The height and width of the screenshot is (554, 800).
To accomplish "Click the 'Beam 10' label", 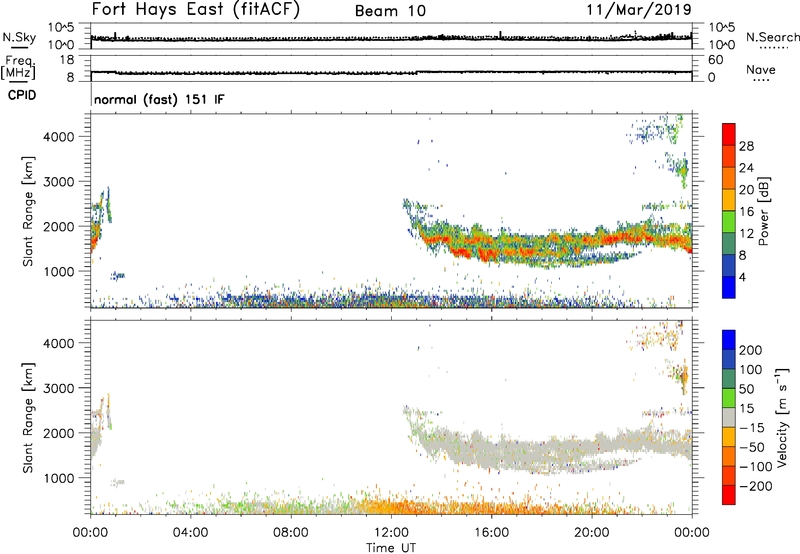I will click(390, 11).
